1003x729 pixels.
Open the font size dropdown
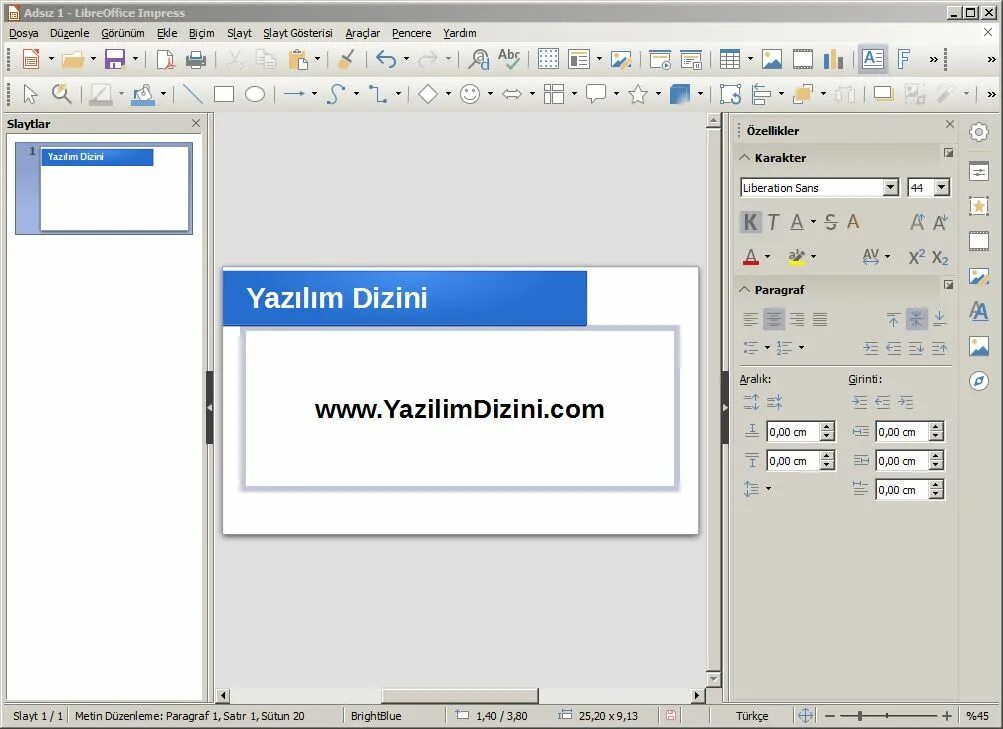(942, 187)
